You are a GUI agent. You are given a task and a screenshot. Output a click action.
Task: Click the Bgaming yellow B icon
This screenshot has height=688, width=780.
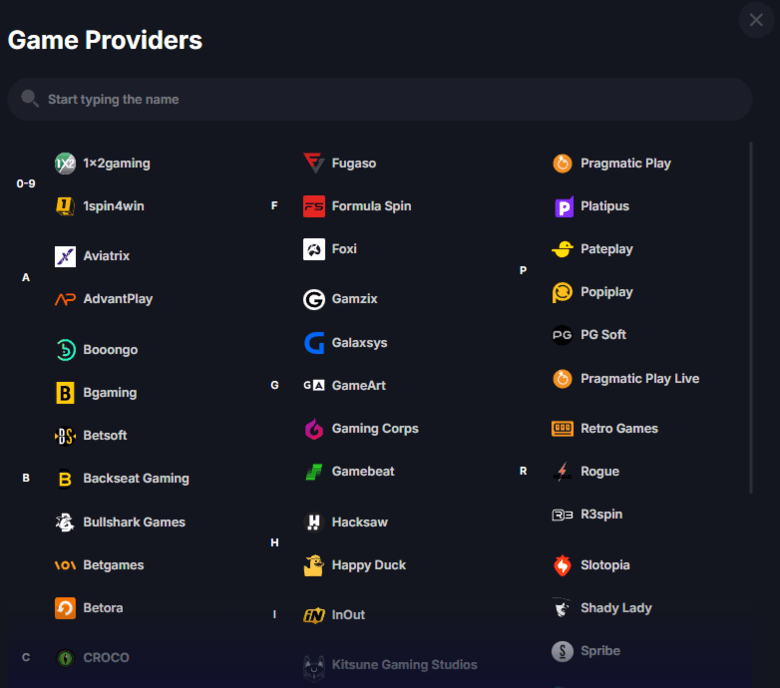tap(65, 393)
